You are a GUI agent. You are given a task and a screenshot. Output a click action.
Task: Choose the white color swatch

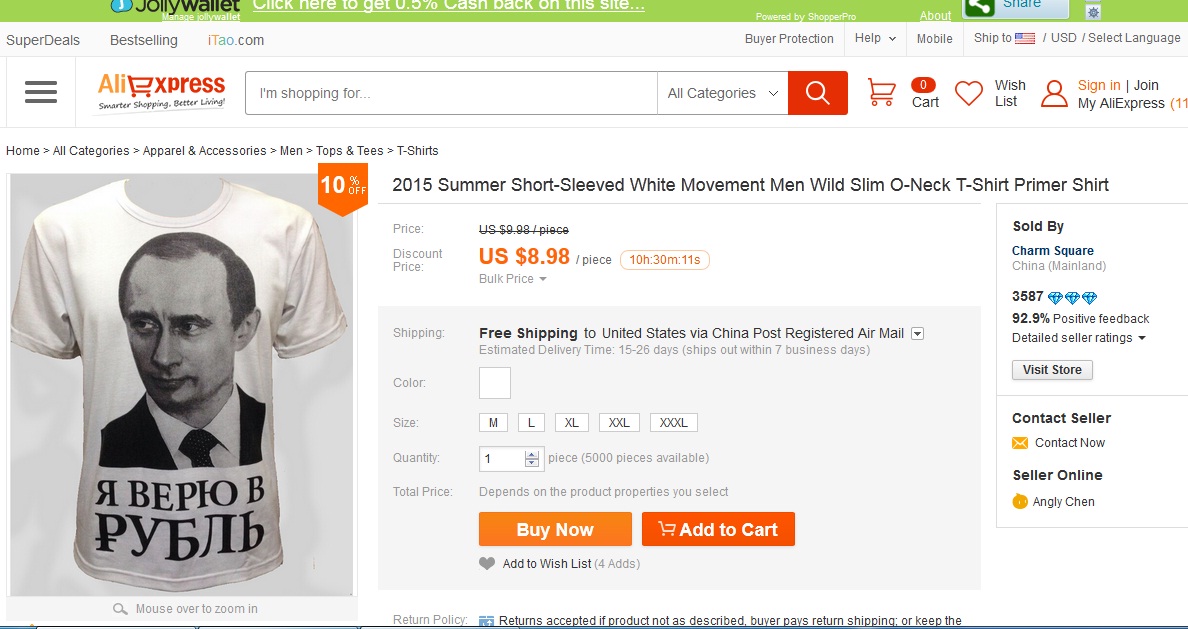495,383
